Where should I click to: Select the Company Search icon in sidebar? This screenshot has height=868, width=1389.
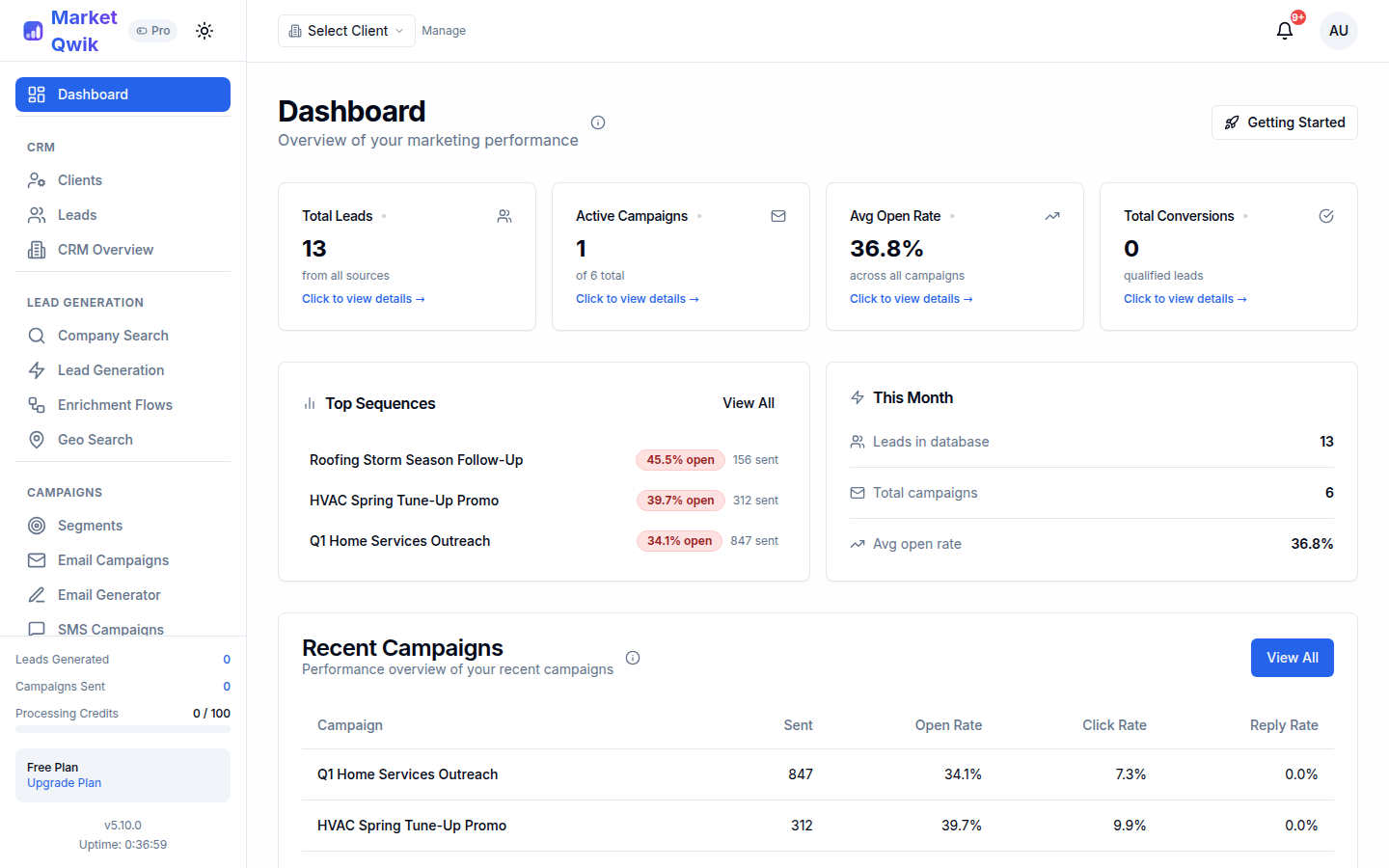(x=36, y=335)
